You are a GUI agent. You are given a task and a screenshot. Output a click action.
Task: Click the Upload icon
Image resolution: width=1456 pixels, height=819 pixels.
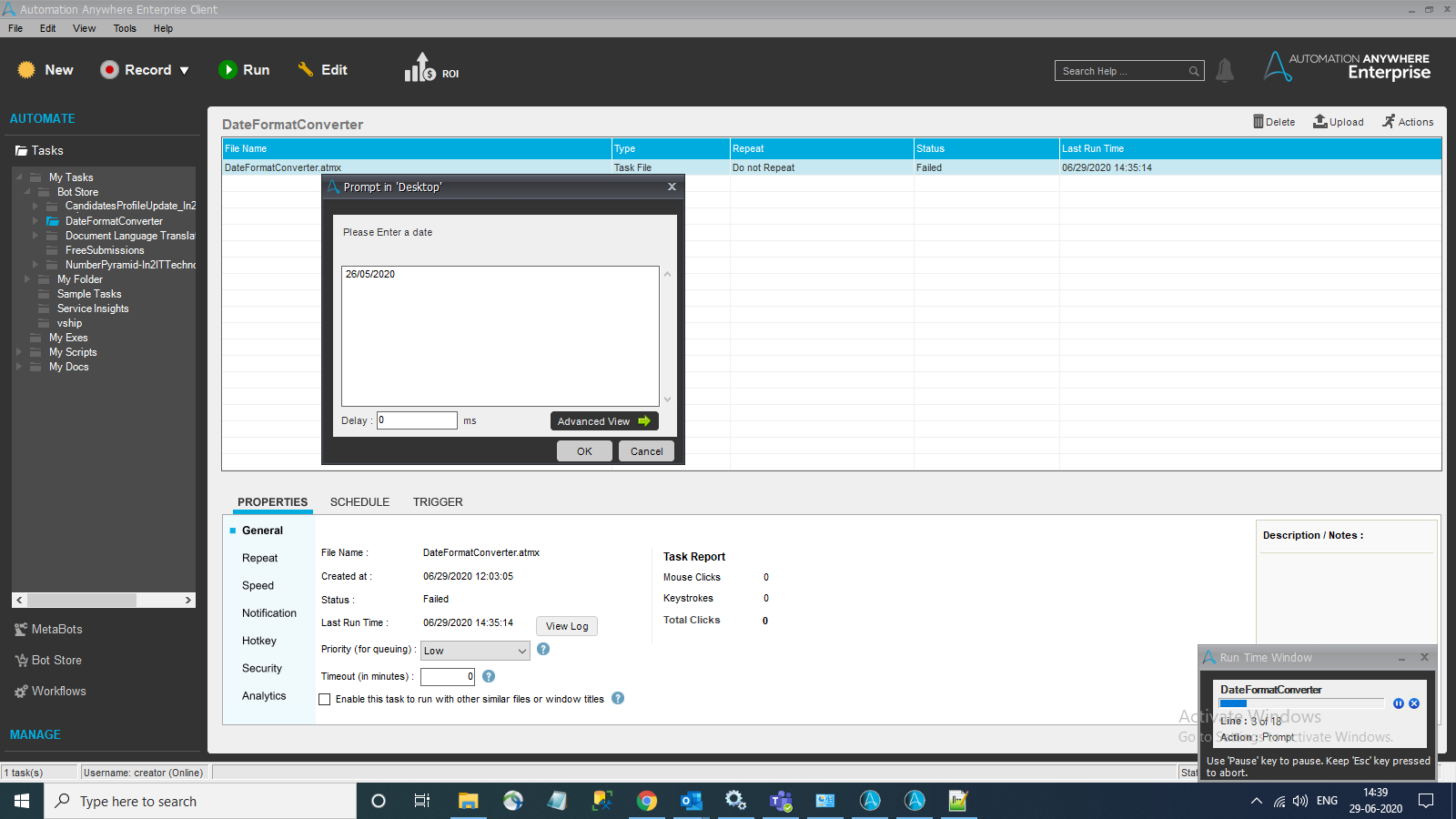[1319, 122]
